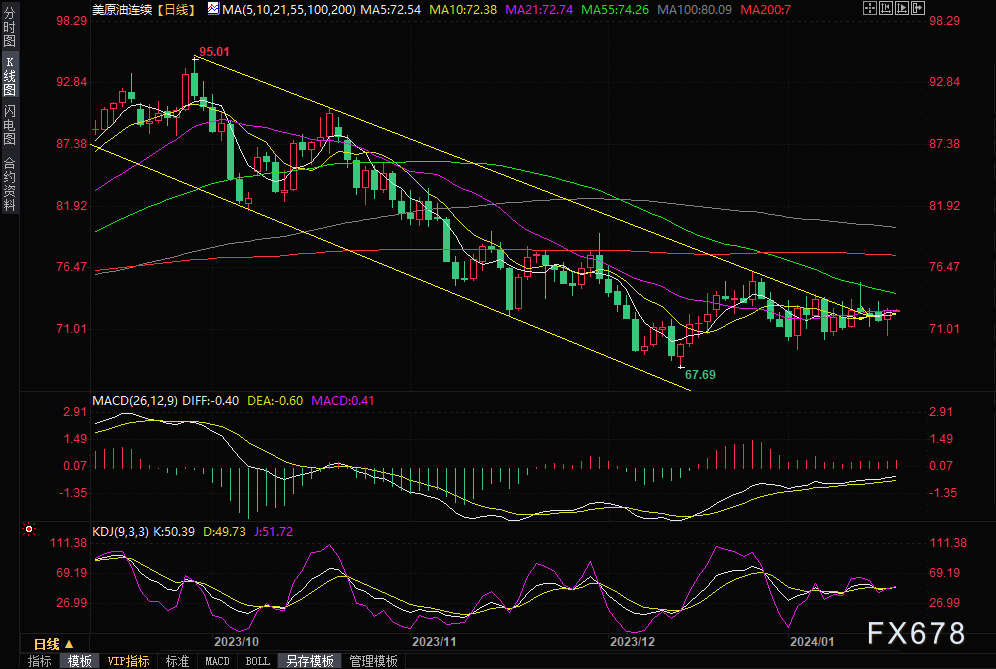996x669 pixels.
Task: Apply the BOLL template
Action: coord(257,661)
